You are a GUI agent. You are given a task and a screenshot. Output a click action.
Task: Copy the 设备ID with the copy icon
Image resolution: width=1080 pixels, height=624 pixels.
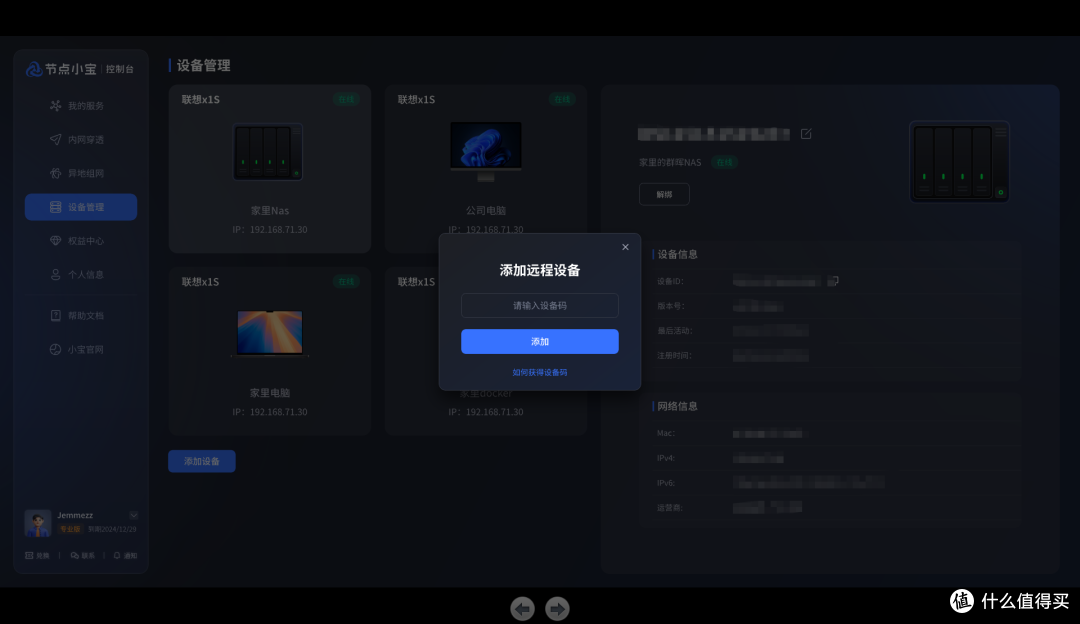[x=833, y=281]
